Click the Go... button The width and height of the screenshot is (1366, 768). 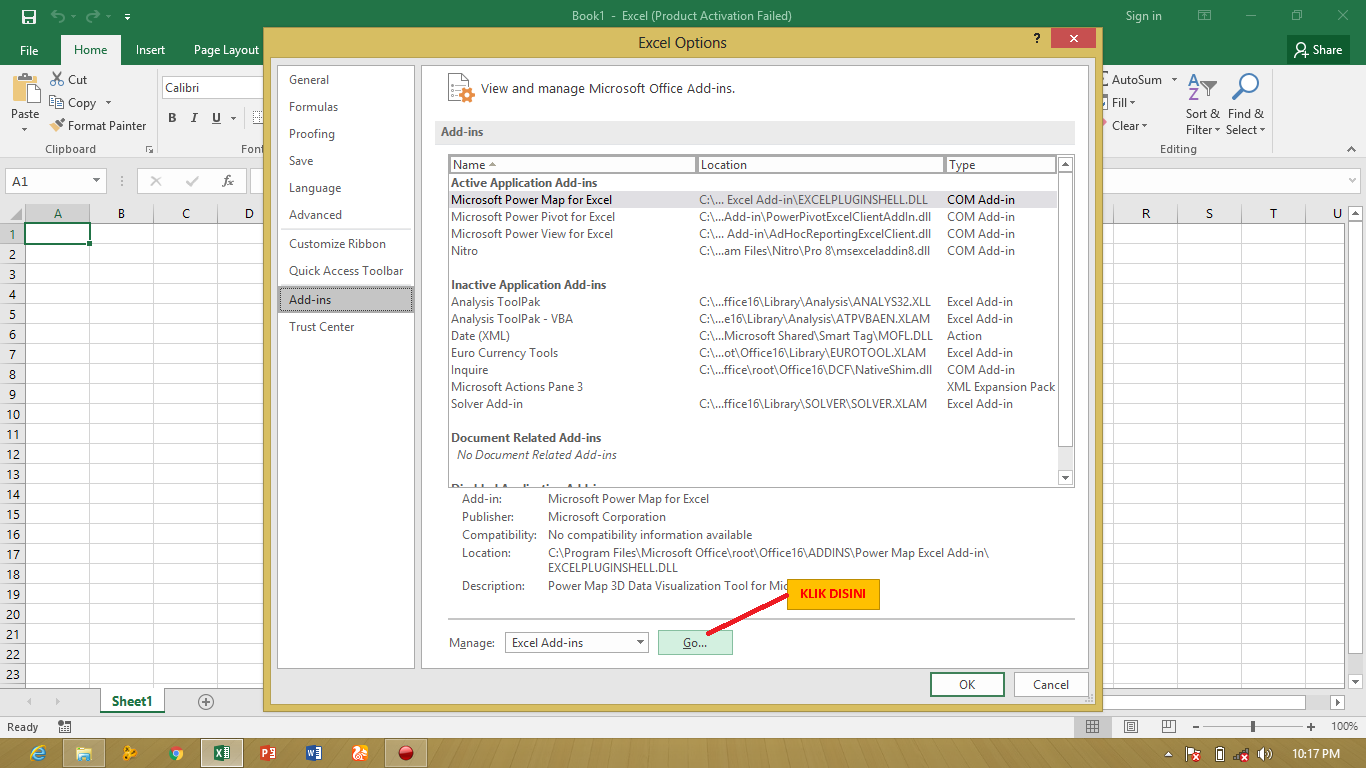point(695,643)
